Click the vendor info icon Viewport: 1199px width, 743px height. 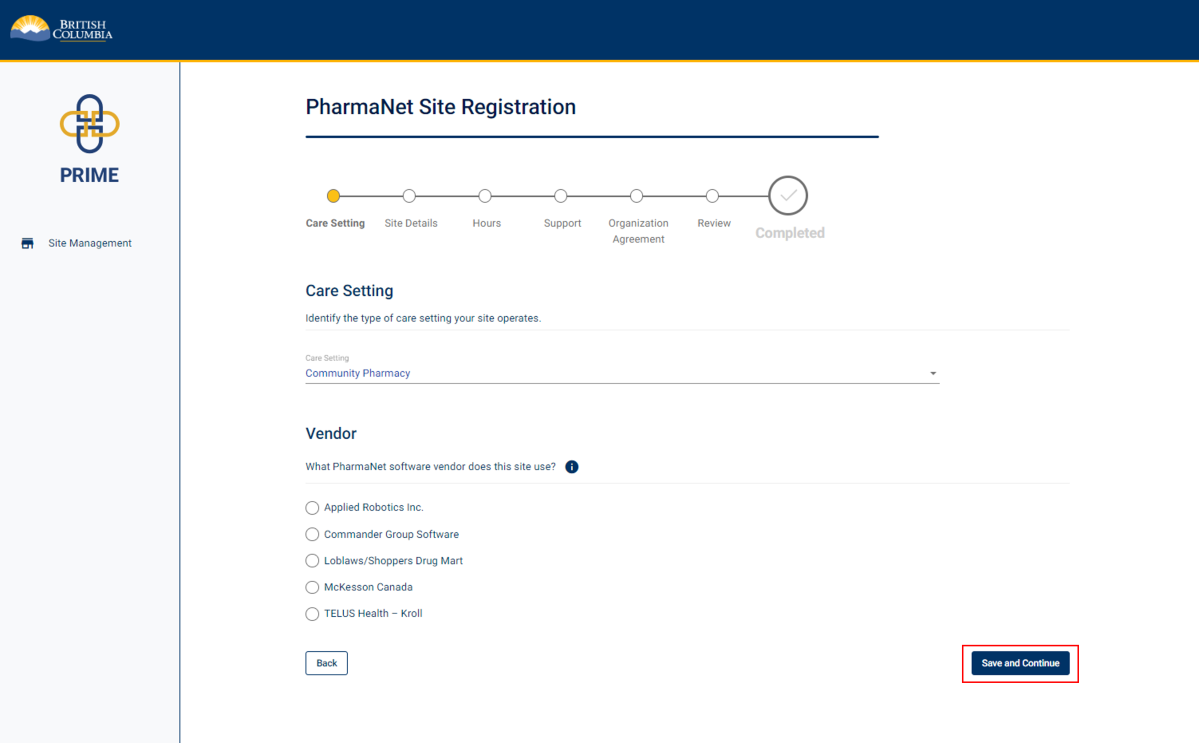[x=572, y=467]
